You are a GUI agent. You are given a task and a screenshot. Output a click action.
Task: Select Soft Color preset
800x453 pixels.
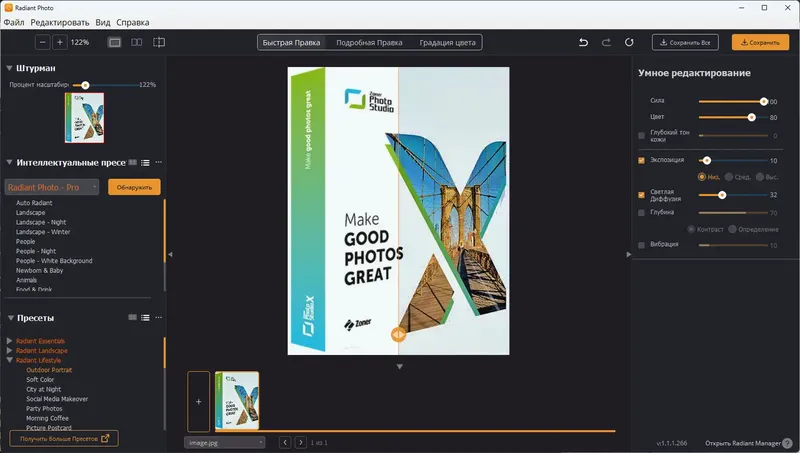[40, 380]
